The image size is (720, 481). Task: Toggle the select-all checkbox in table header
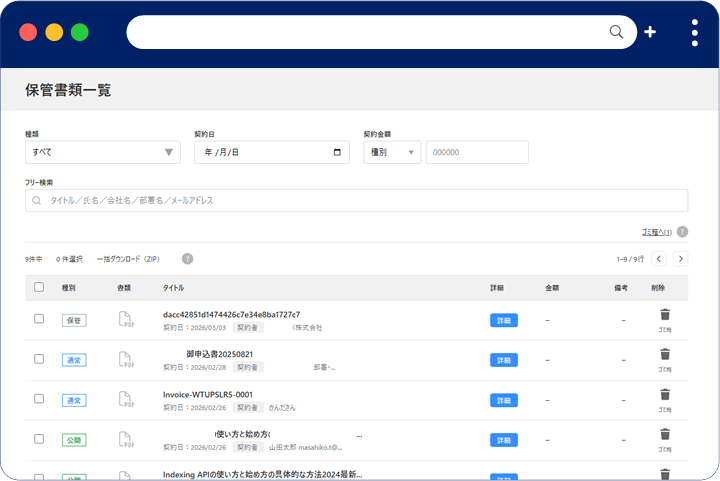point(39,287)
